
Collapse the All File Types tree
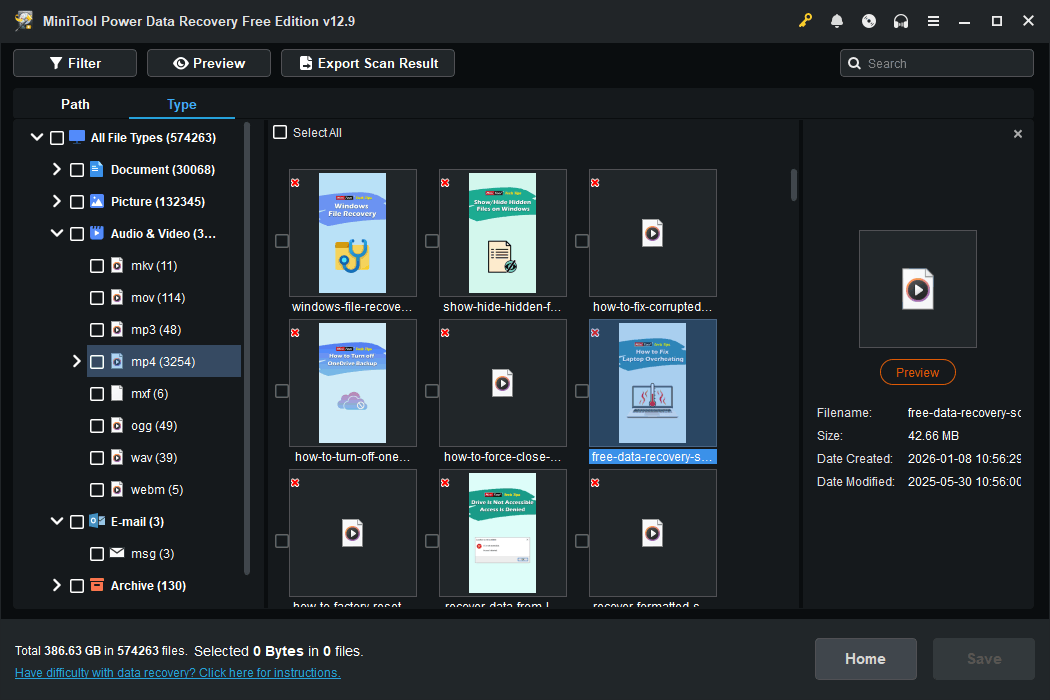[37, 137]
